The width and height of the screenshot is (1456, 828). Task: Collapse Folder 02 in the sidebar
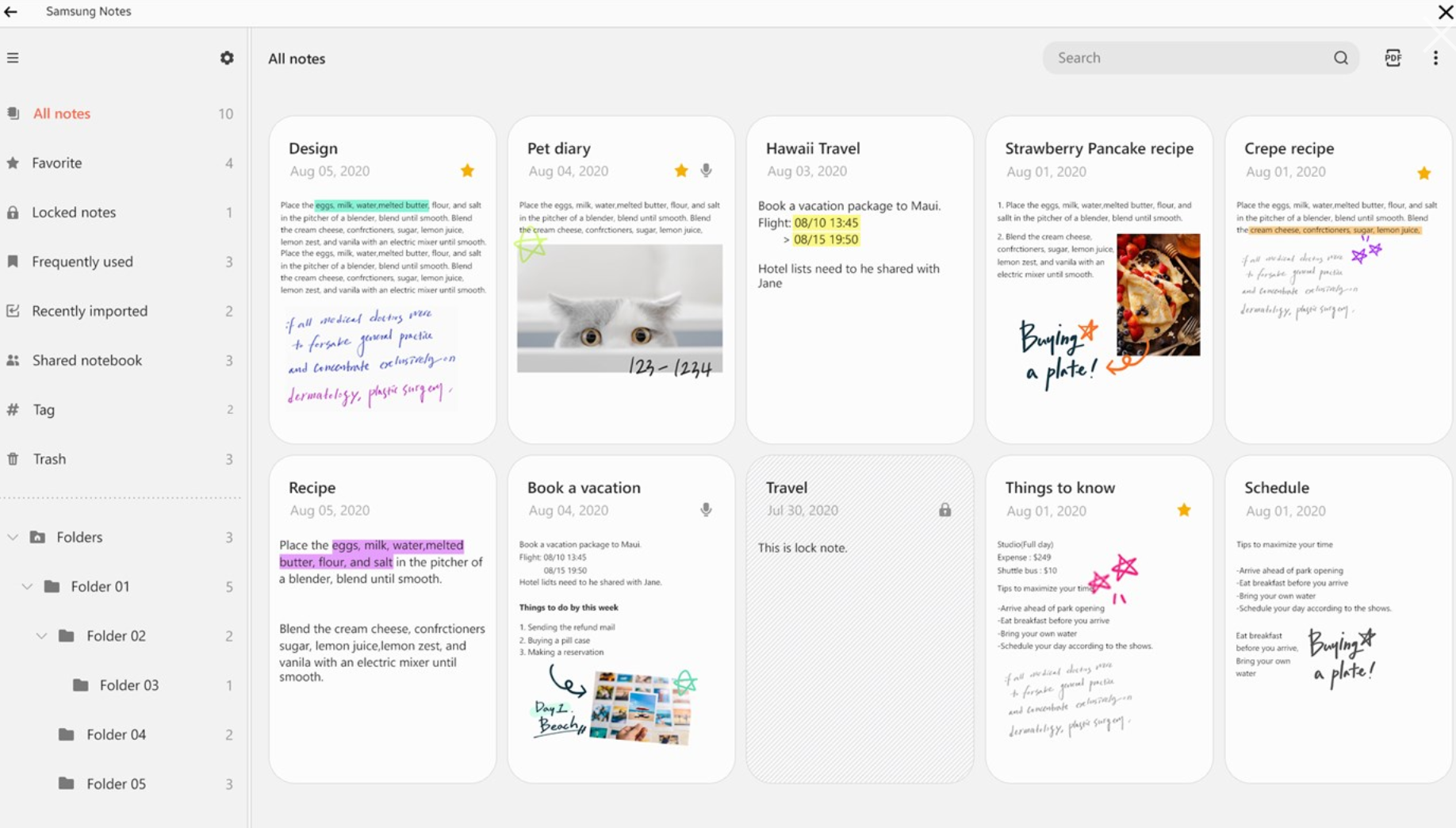click(x=42, y=635)
